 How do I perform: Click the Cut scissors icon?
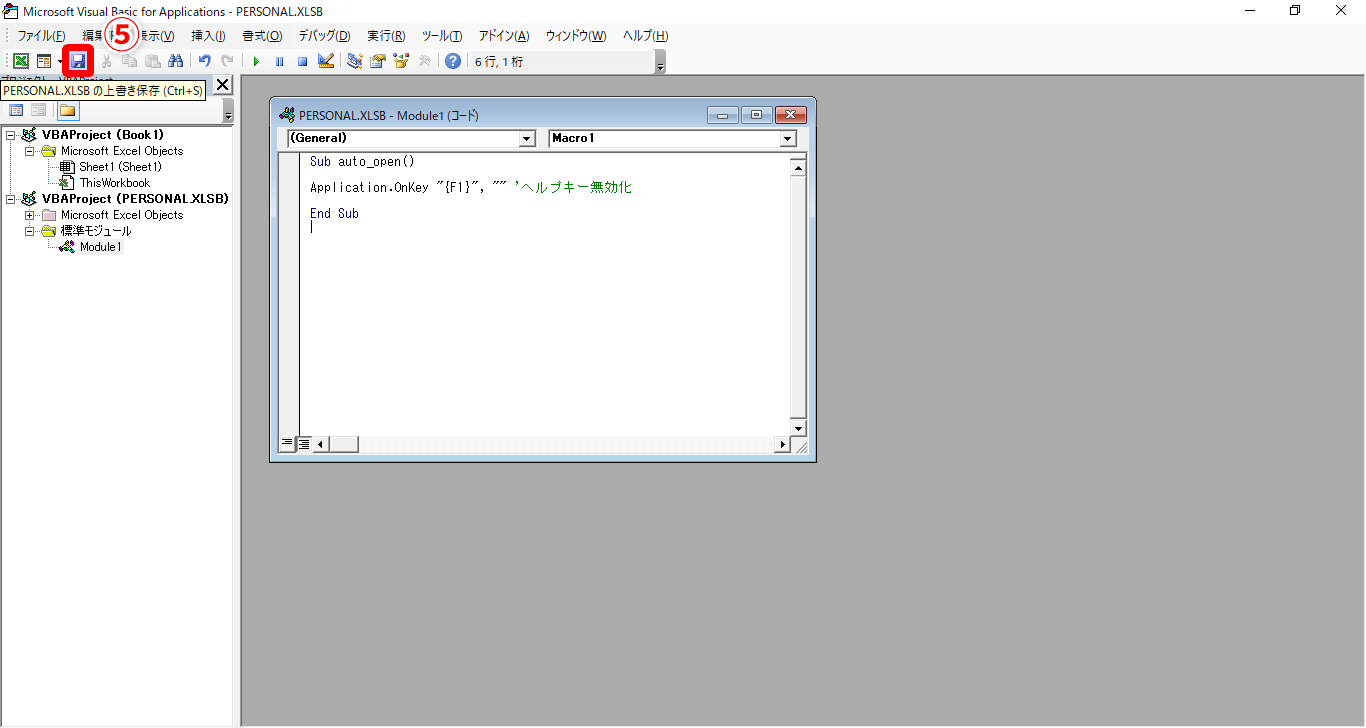pyautogui.click(x=106, y=61)
